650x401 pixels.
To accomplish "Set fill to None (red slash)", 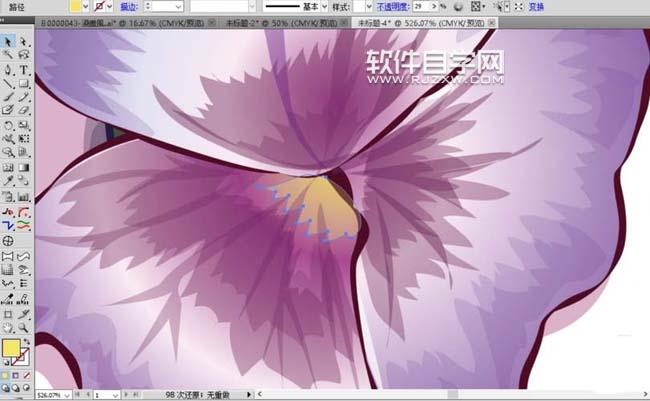I will 27,375.
